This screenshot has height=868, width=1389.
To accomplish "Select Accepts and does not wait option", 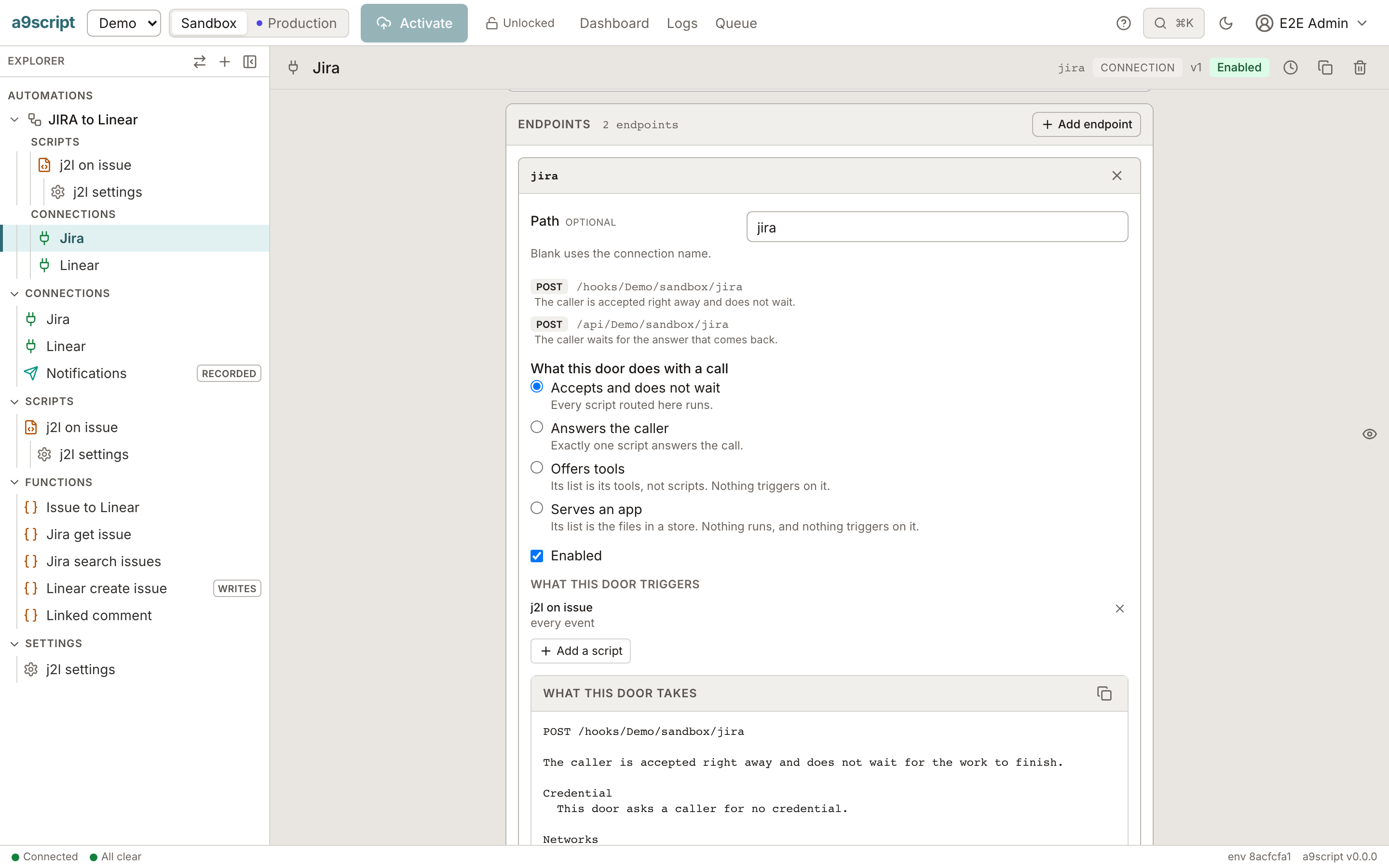I will click(537, 386).
